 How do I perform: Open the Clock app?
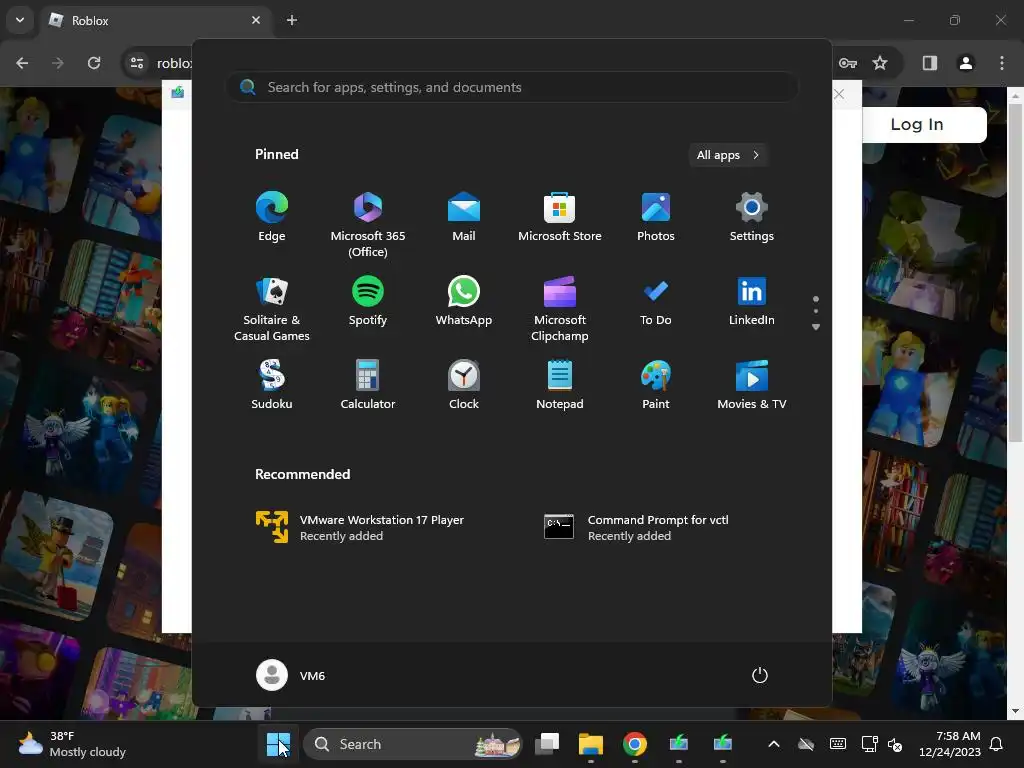[464, 385]
